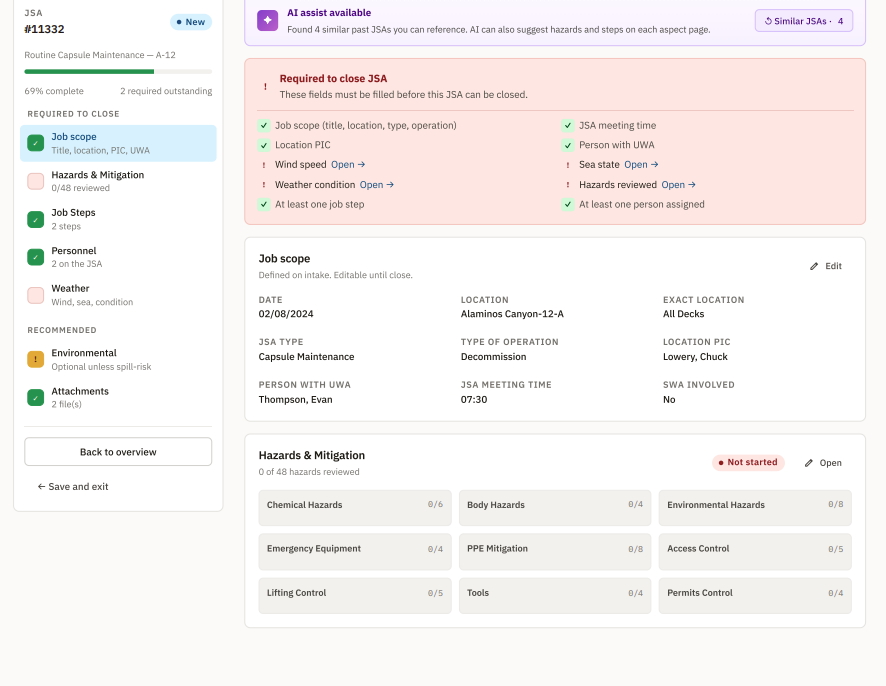Open the PPE Mitigation category tile
Image resolution: width=886 pixels, height=686 pixels.
click(x=555, y=552)
